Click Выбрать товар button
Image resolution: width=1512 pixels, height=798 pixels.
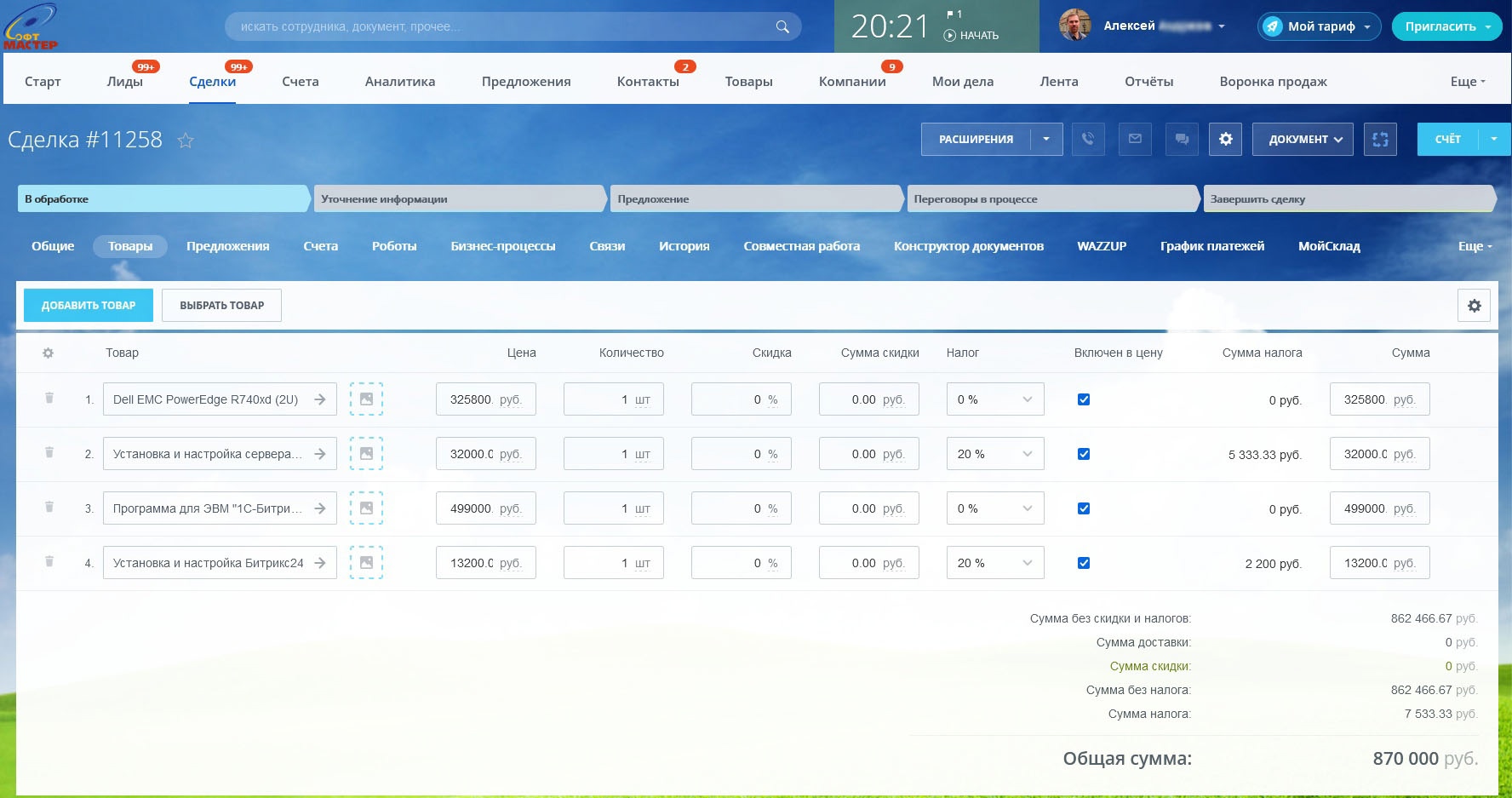pyautogui.click(x=221, y=305)
